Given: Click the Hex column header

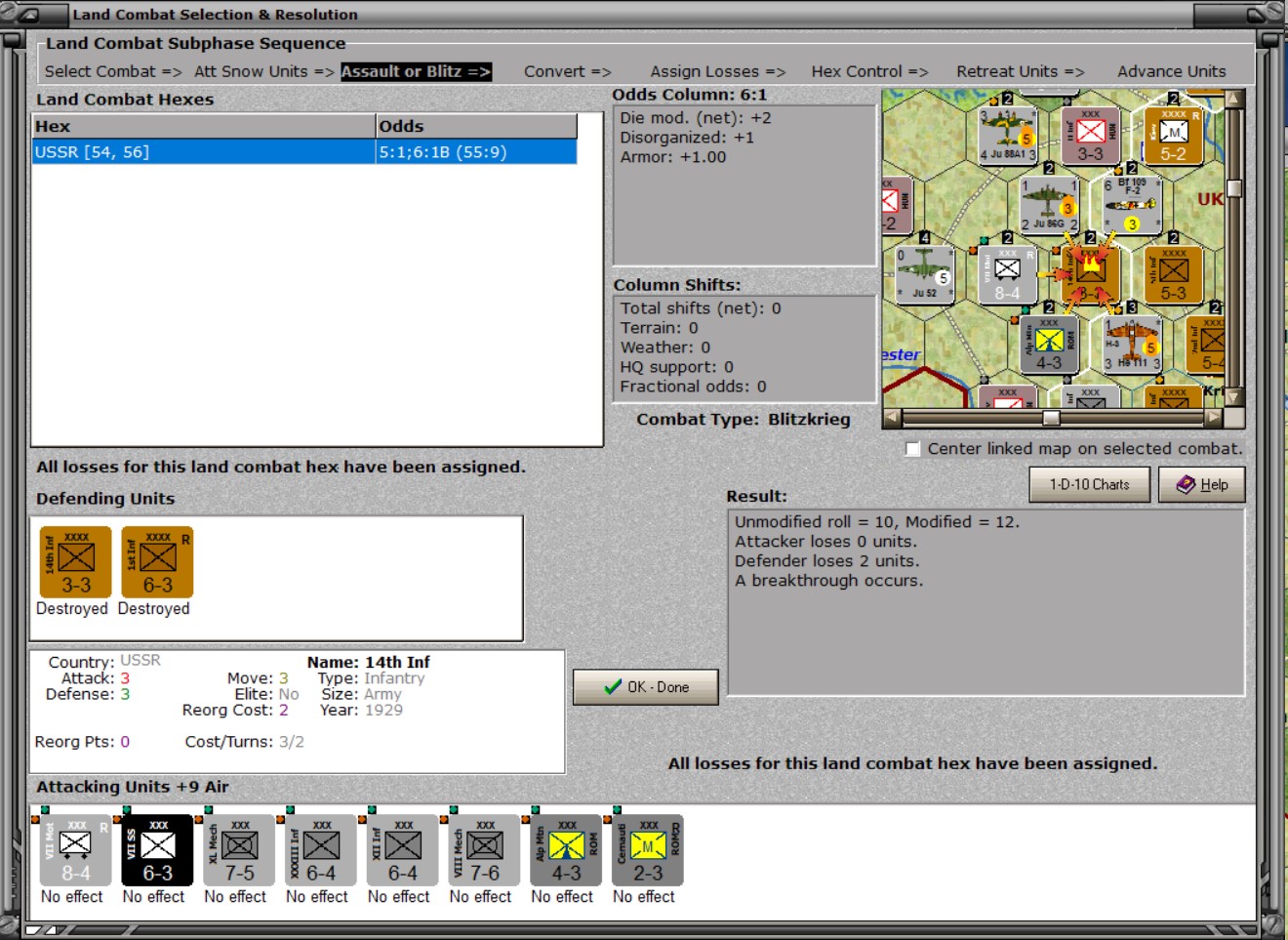Looking at the screenshot, I should click(x=203, y=126).
